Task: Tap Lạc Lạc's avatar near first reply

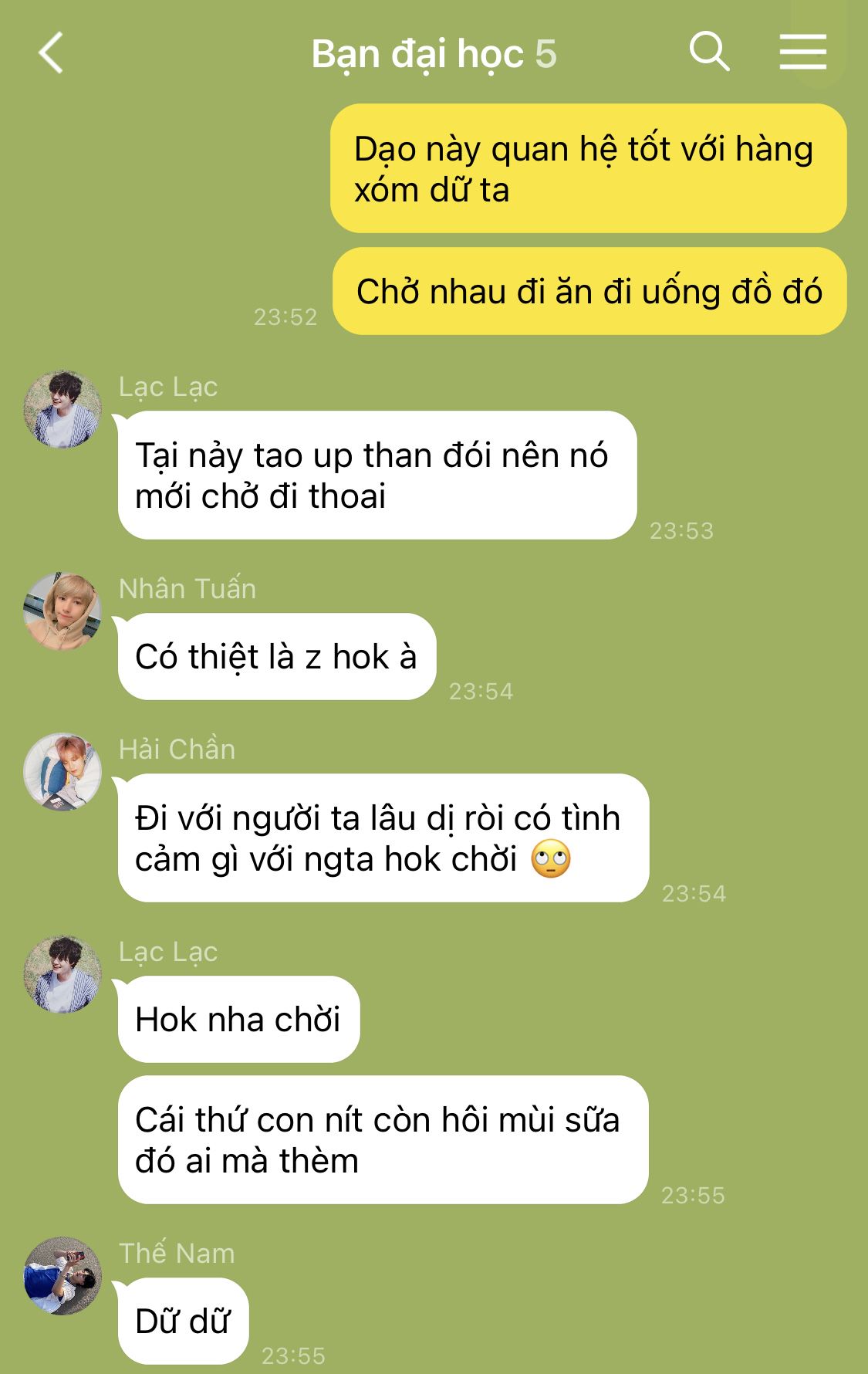Action: pyautogui.click(x=62, y=408)
